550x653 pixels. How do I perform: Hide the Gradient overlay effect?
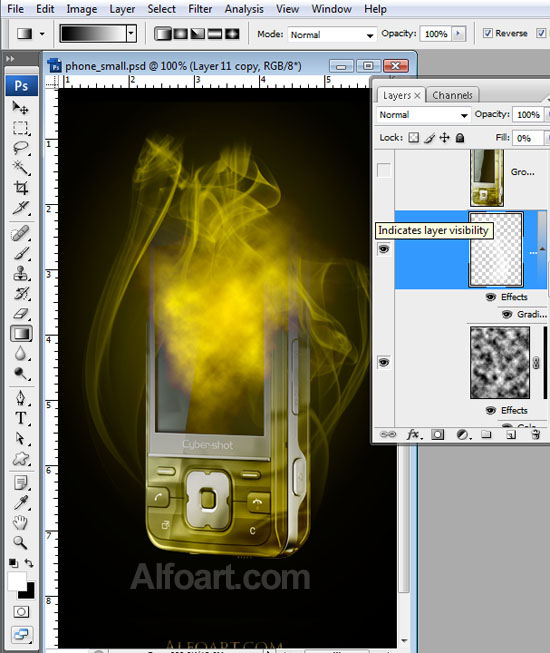(507, 314)
